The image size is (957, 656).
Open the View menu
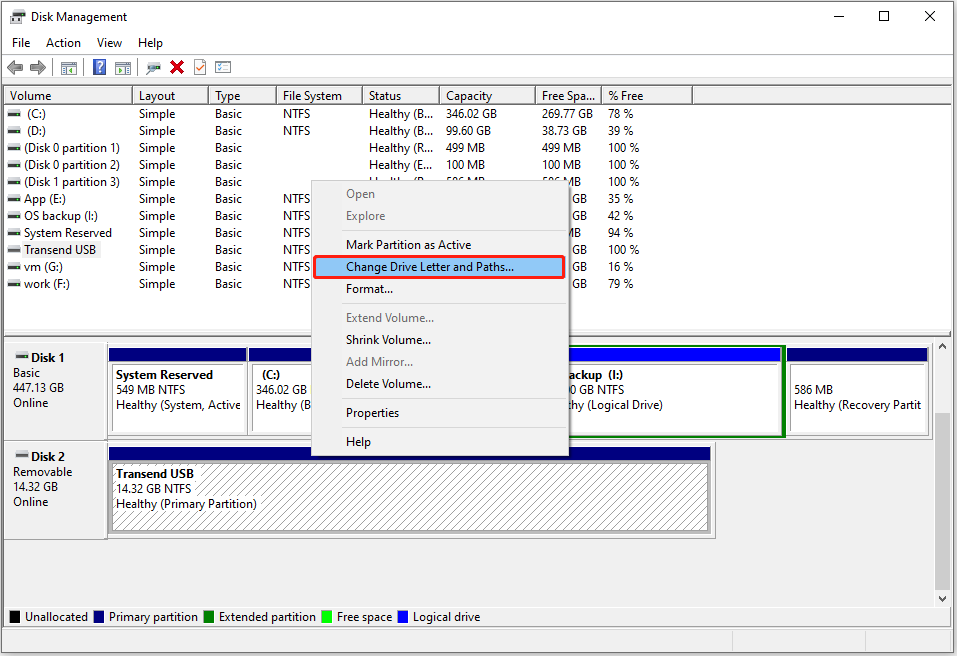pos(109,42)
